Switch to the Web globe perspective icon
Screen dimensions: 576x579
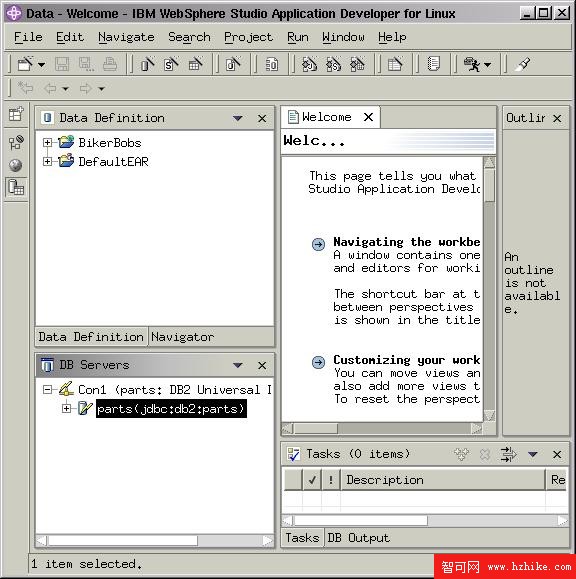click(16, 165)
